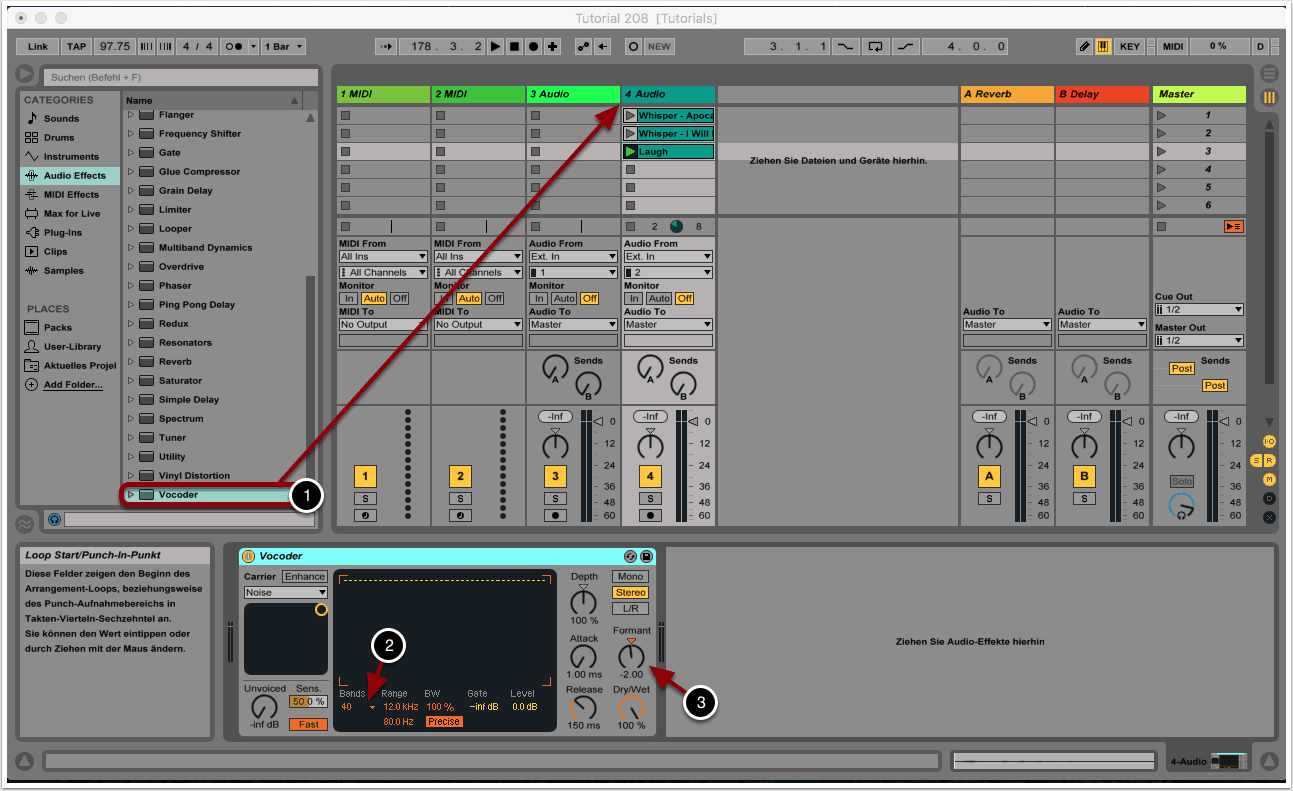This screenshot has height=791, width=1293.
Task: Toggle the metronome icon
Action: [x=233, y=47]
